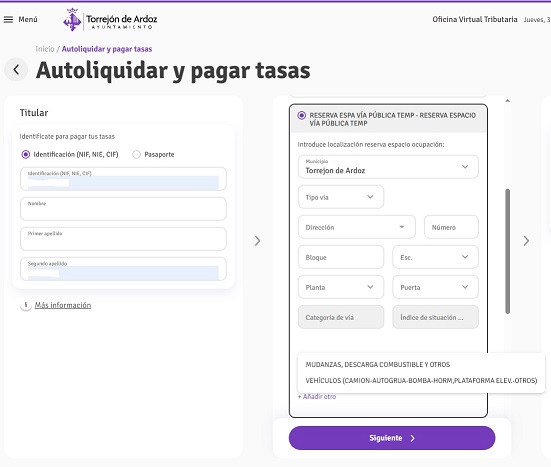Click the Nombre input field
The image size is (551, 467).
(123, 209)
